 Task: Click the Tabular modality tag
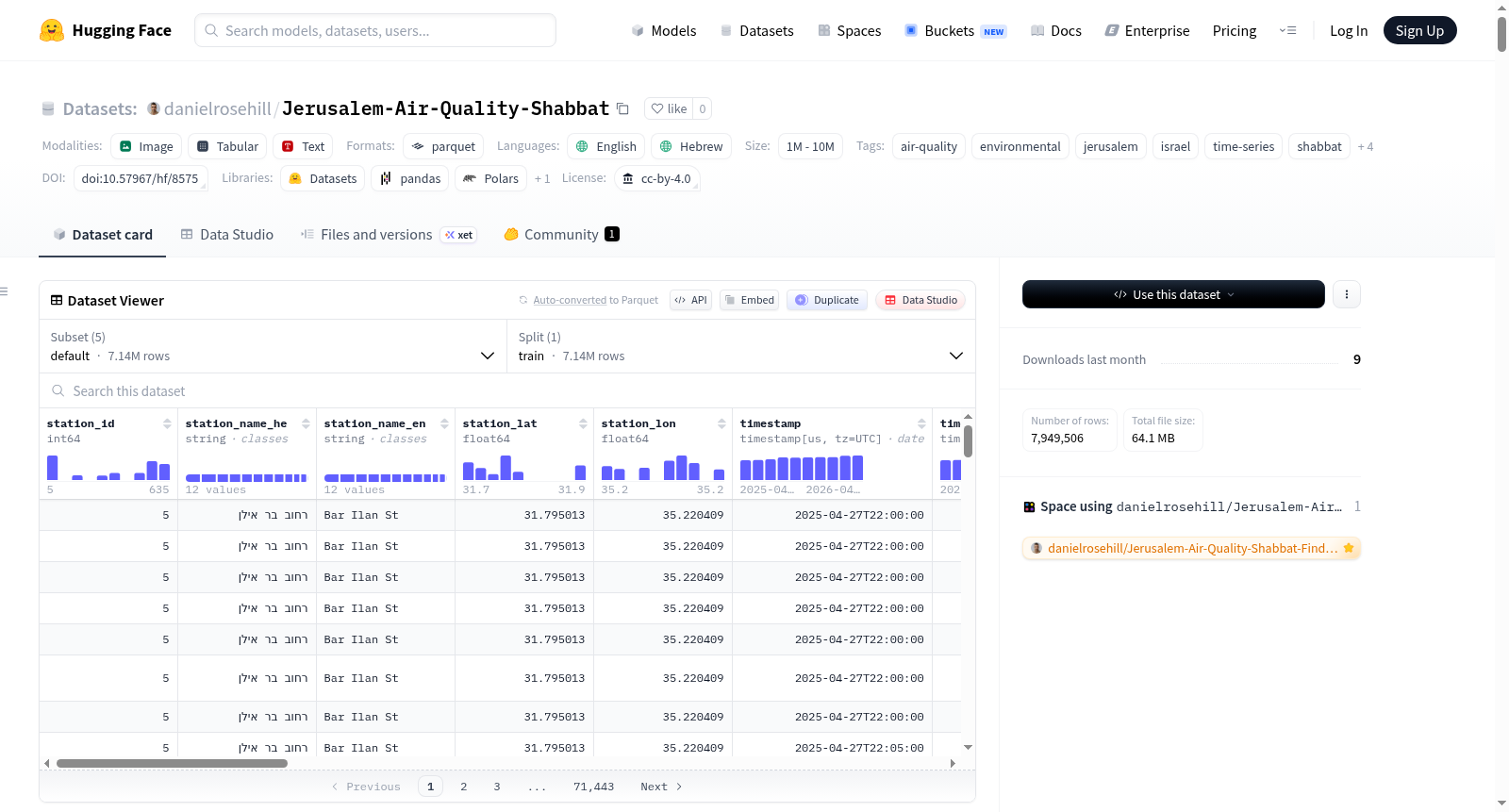(x=227, y=146)
